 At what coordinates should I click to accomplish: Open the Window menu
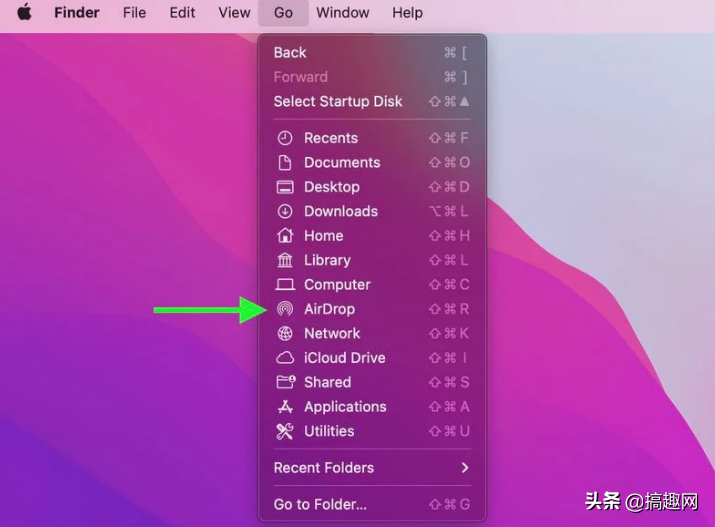coord(343,12)
